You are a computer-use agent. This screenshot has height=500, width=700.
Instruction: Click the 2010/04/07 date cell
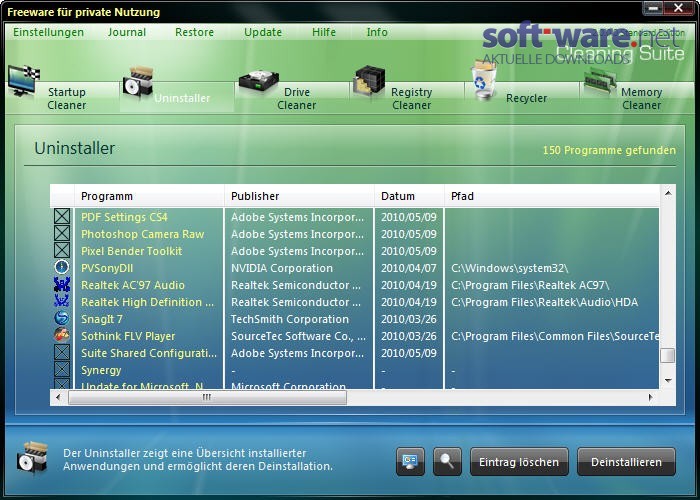[408, 268]
